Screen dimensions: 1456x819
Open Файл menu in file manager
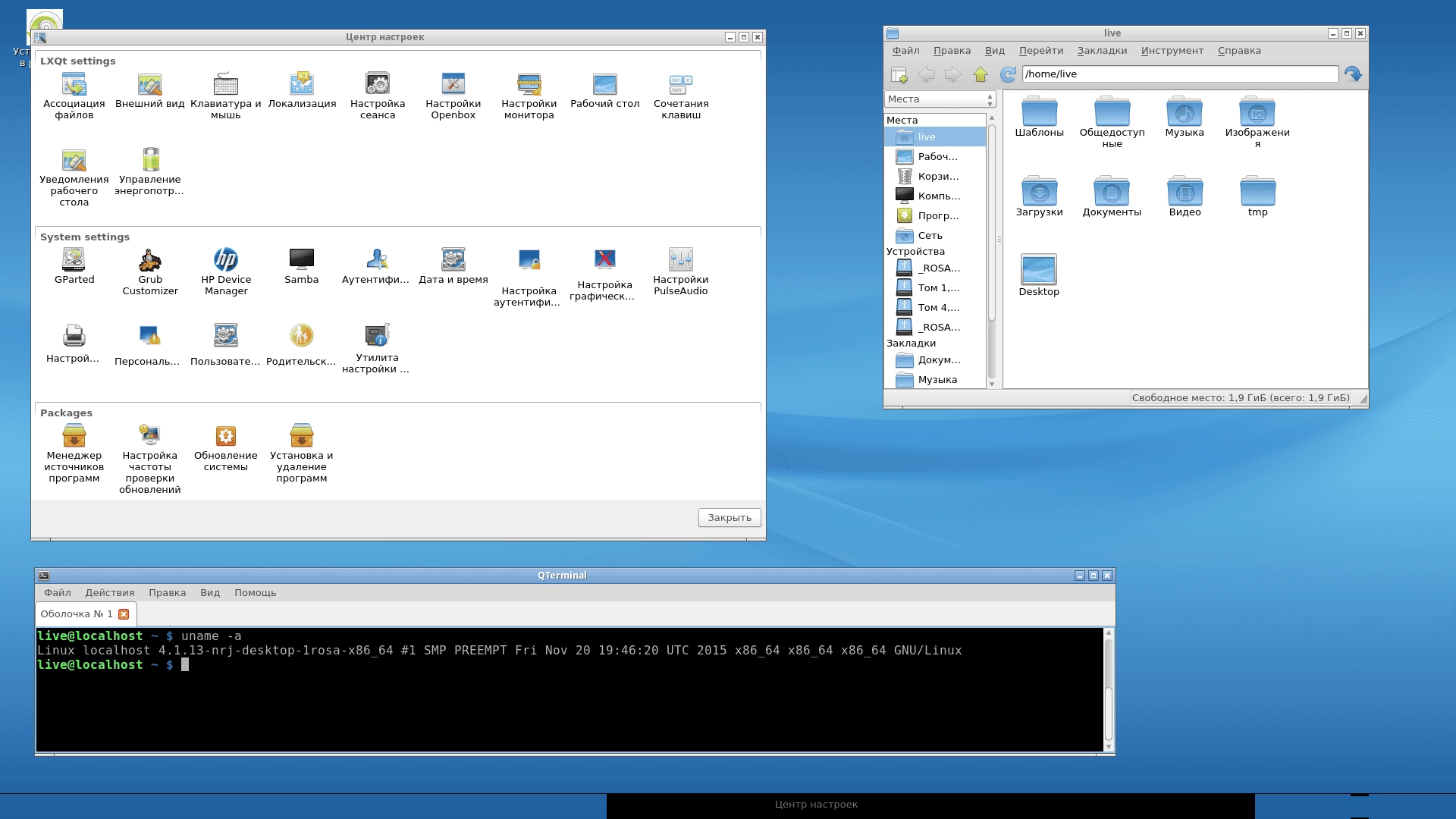(905, 51)
